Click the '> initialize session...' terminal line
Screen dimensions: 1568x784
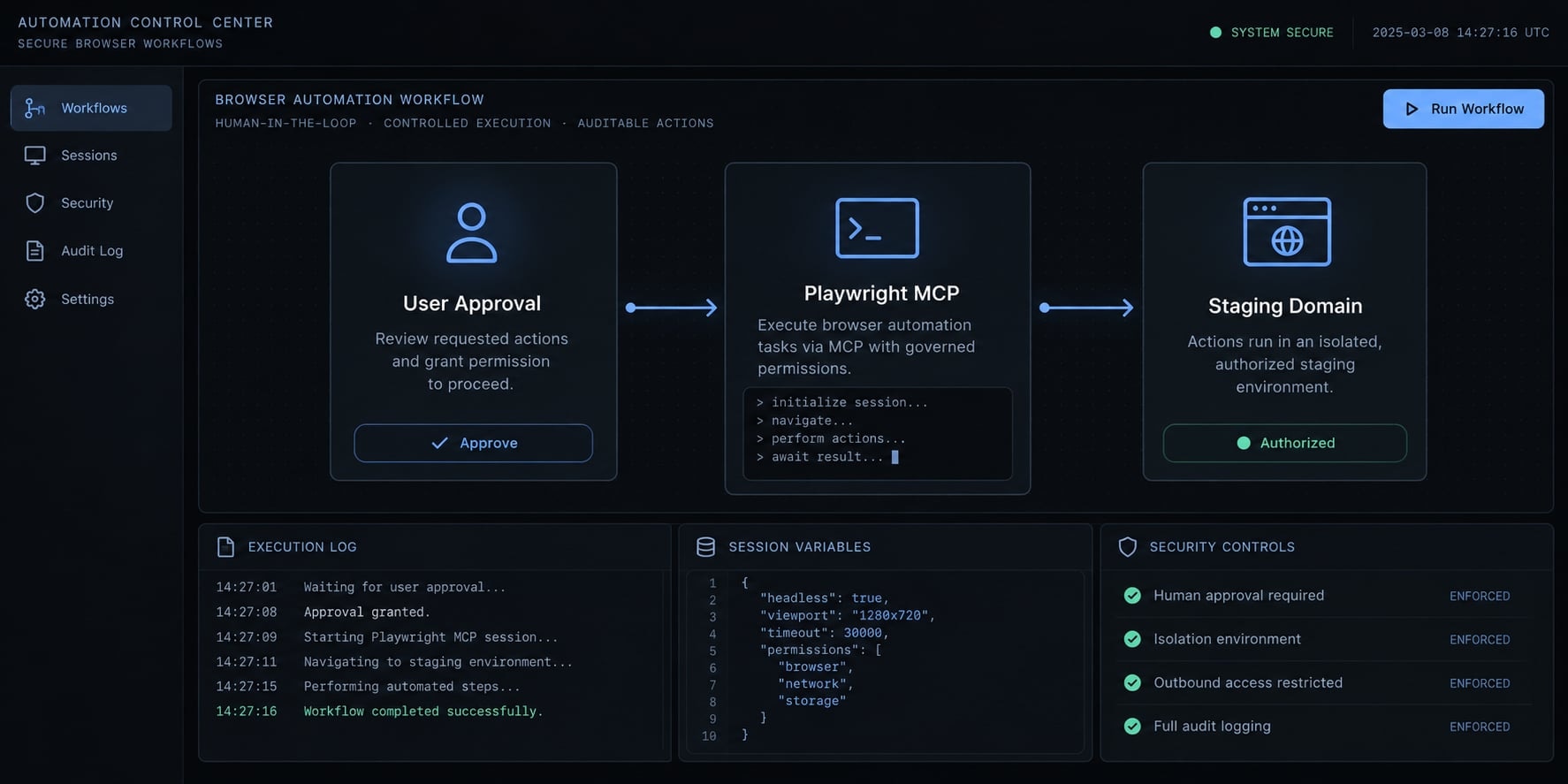point(841,402)
